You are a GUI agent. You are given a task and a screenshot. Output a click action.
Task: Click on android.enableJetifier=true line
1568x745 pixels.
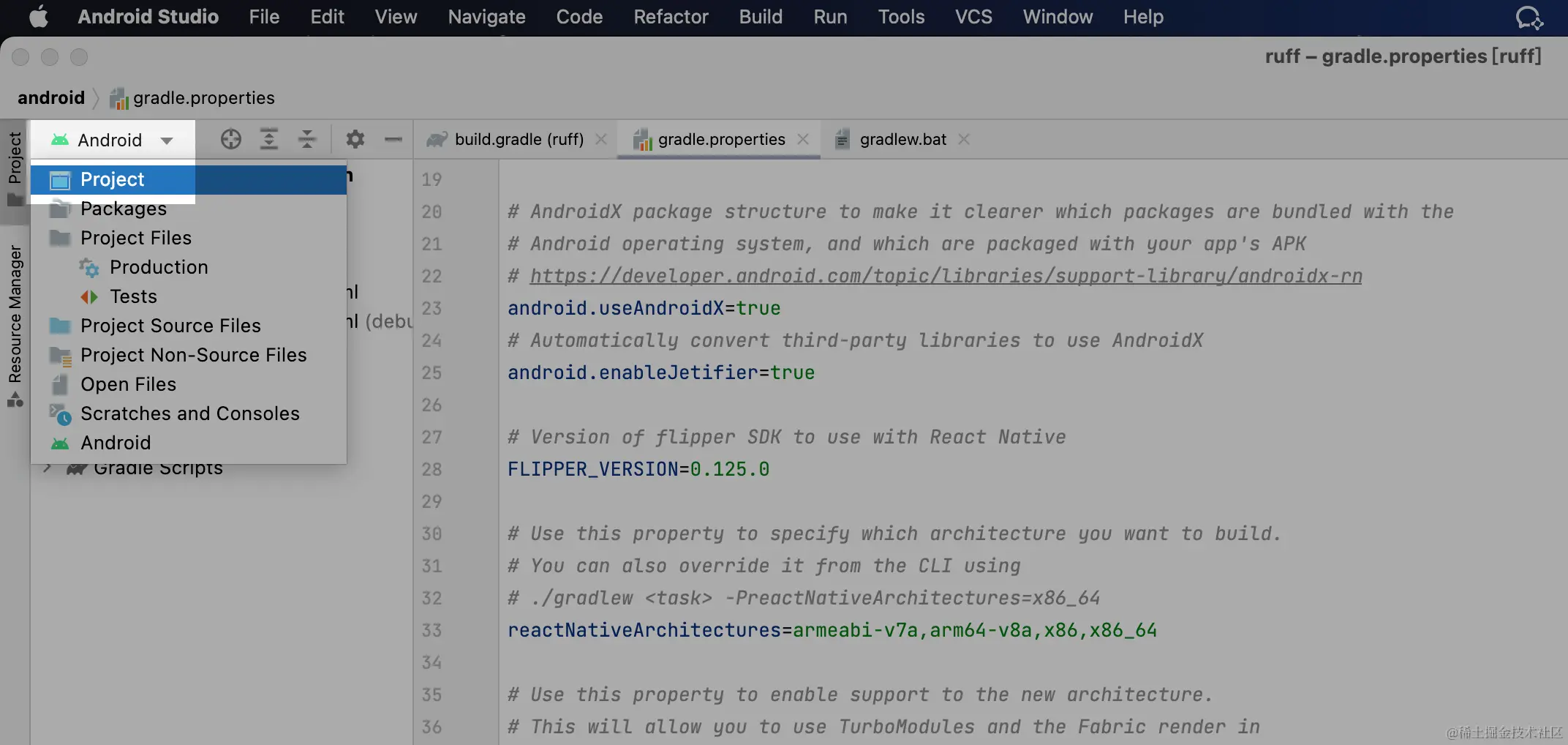click(x=661, y=372)
